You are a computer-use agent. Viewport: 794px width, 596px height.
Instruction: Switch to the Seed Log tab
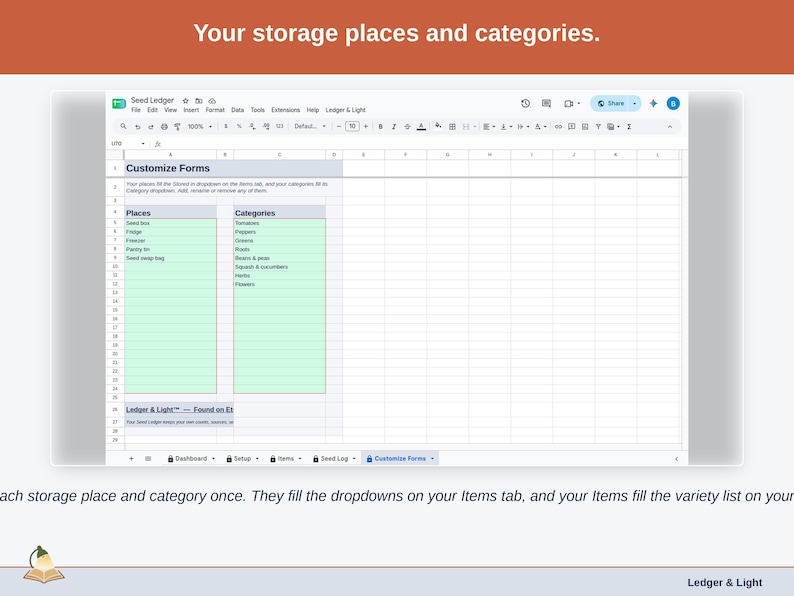334,458
